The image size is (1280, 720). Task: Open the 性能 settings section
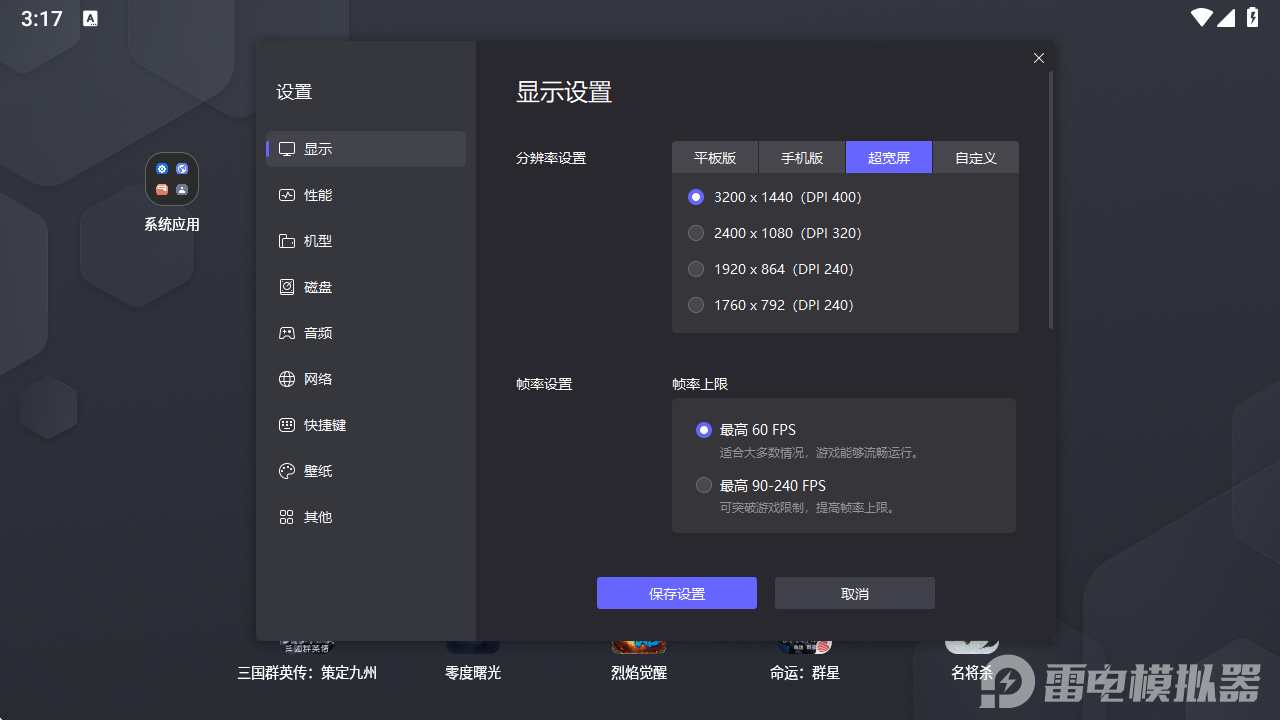pyautogui.click(x=316, y=194)
